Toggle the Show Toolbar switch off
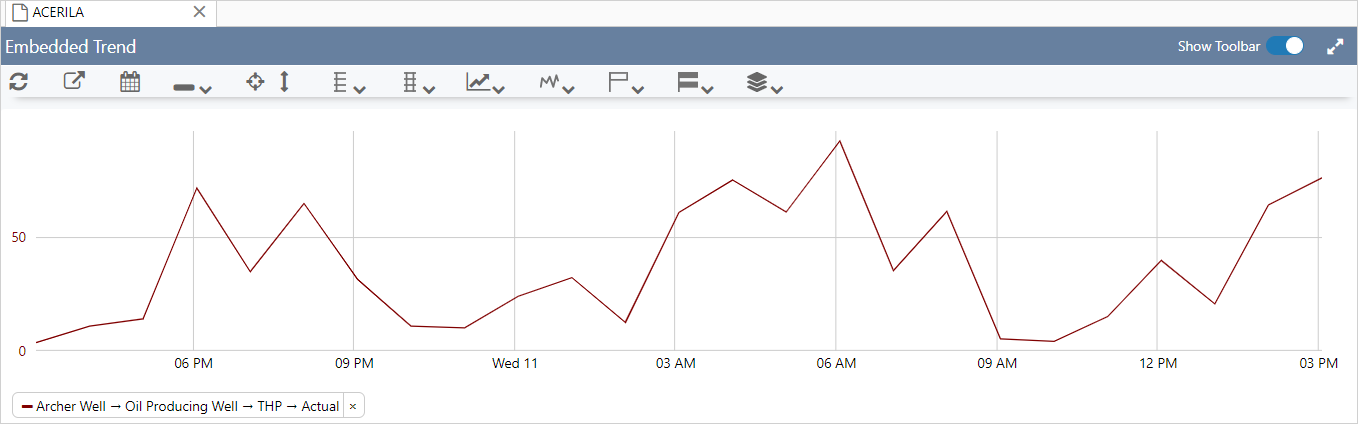 1285,46
